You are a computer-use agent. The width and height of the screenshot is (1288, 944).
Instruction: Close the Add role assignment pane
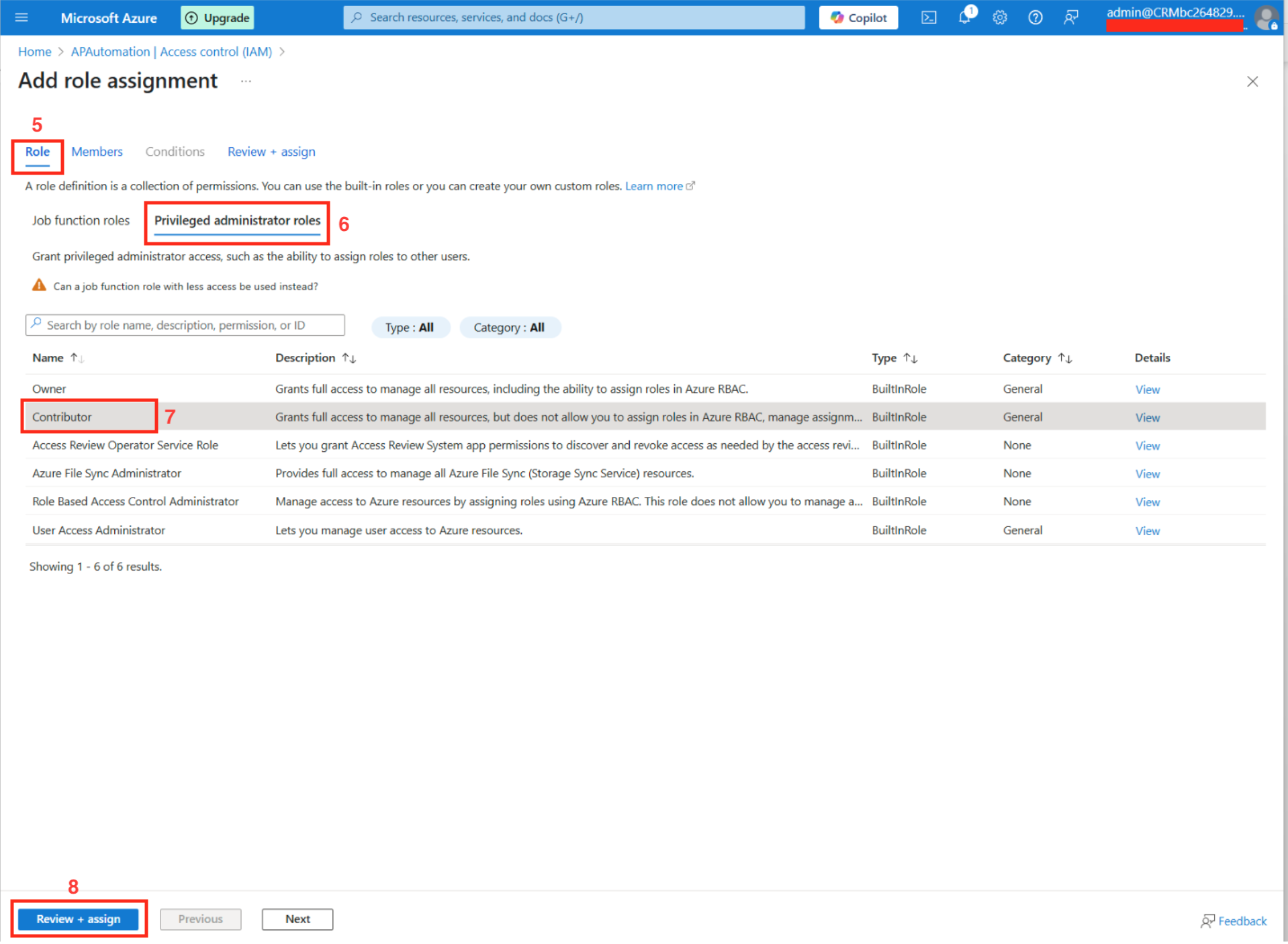pos(1252,81)
